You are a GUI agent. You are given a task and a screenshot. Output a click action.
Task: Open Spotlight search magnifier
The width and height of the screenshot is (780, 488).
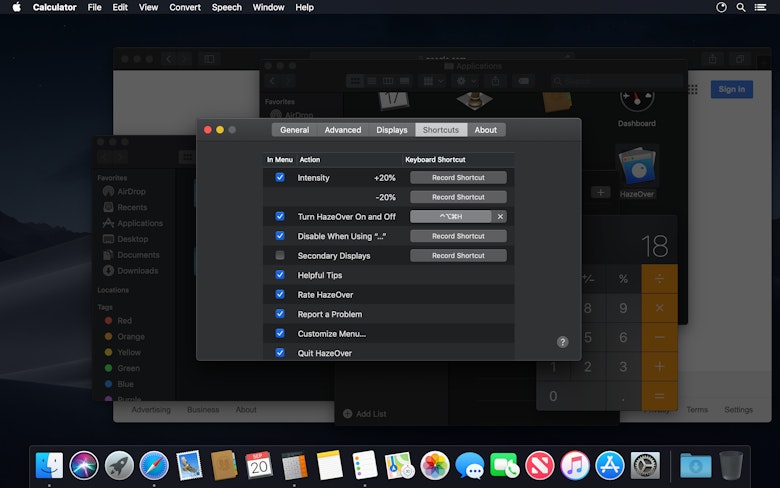pyautogui.click(x=741, y=7)
